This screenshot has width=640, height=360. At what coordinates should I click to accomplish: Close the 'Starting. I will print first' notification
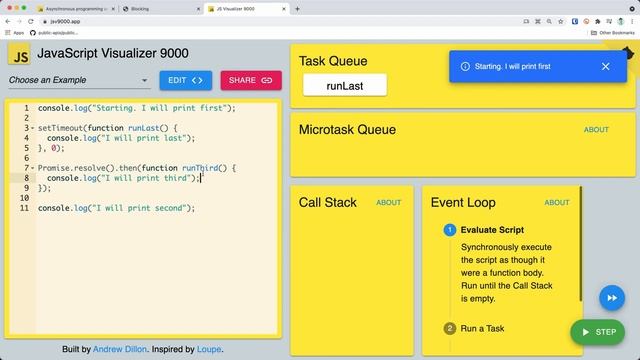pos(605,67)
